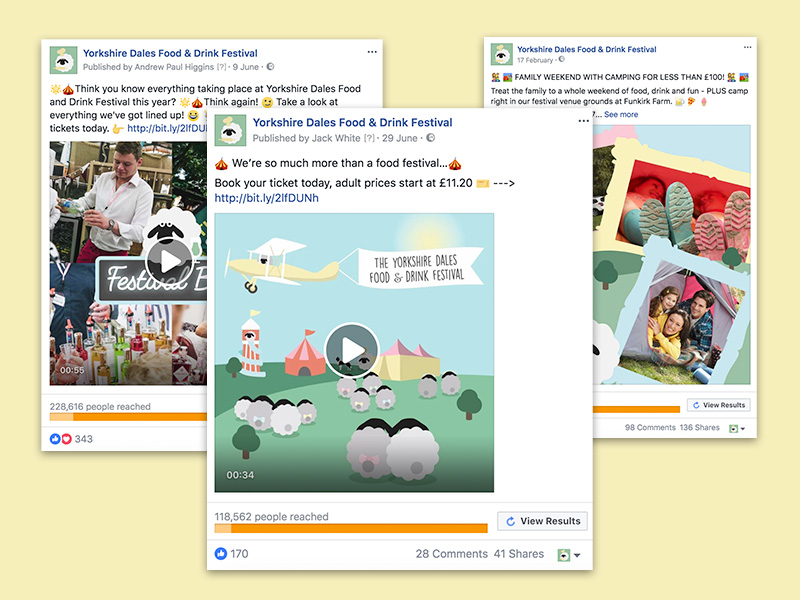Screen dimensions: 800x600
Task: Click the orange reach bar on the 9 June post
Action: (128, 417)
